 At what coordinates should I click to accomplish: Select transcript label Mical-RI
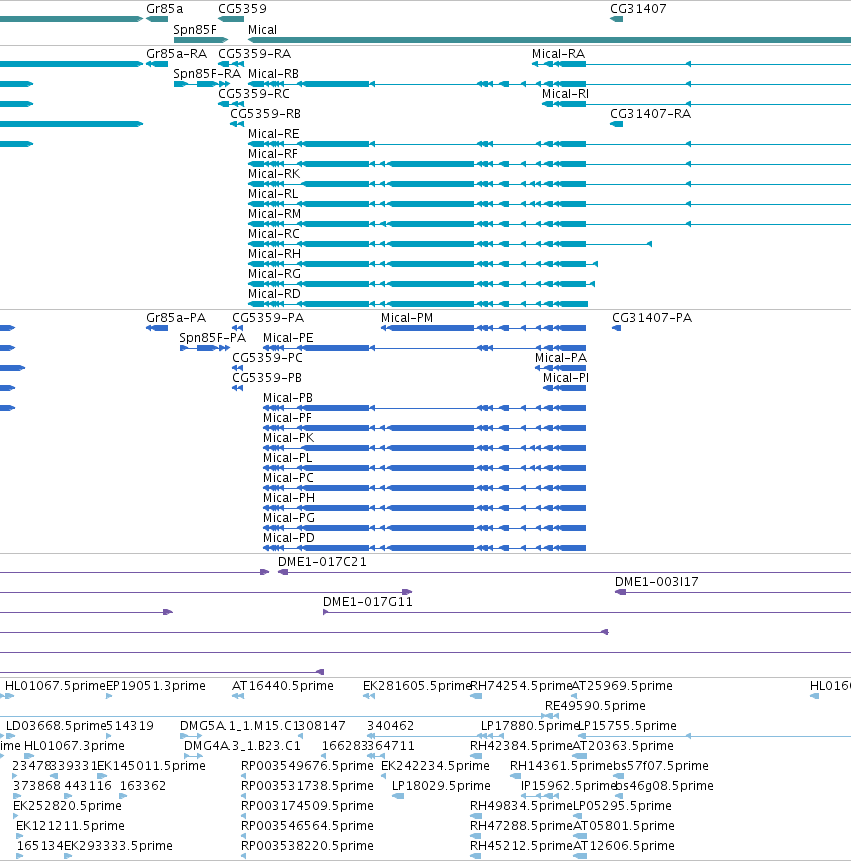[x=565, y=94]
